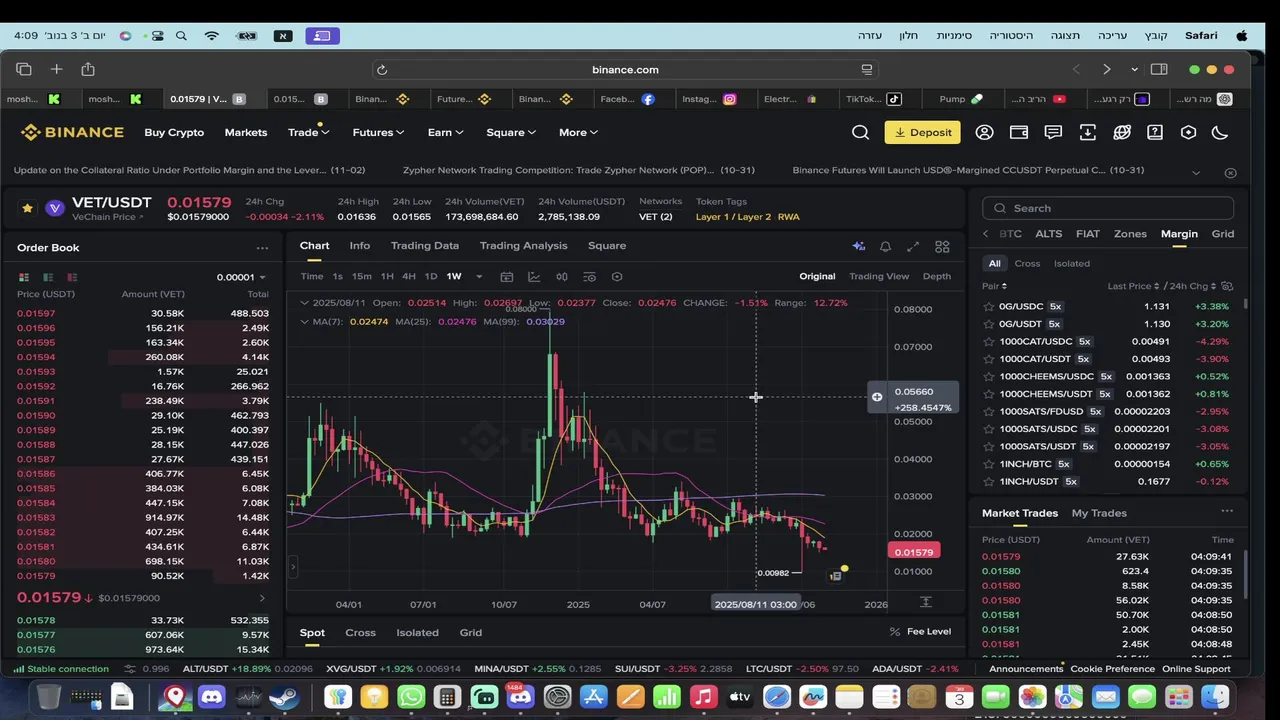Collapse the MA indicator row
The image size is (1280, 720).
point(305,322)
